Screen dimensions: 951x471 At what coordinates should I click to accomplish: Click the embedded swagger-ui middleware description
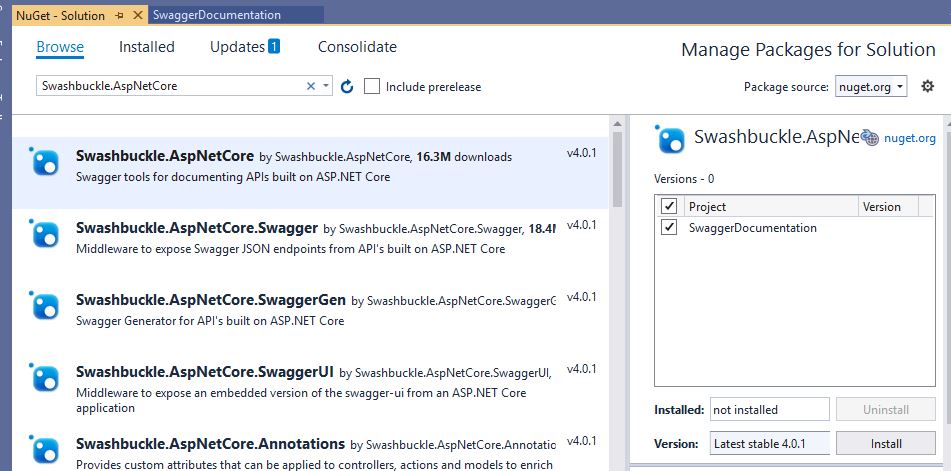click(x=301, y=400)
